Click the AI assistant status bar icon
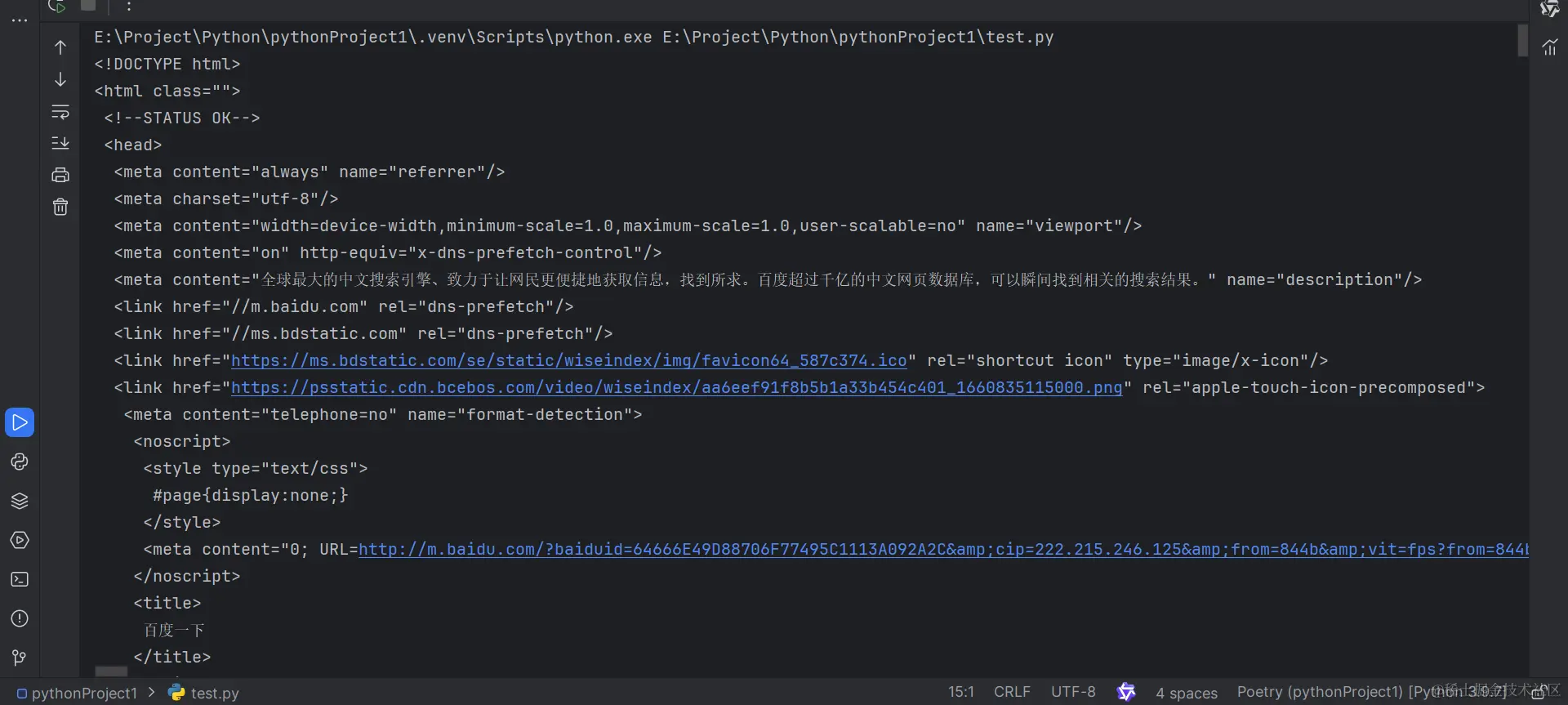 click(1126, 692)
